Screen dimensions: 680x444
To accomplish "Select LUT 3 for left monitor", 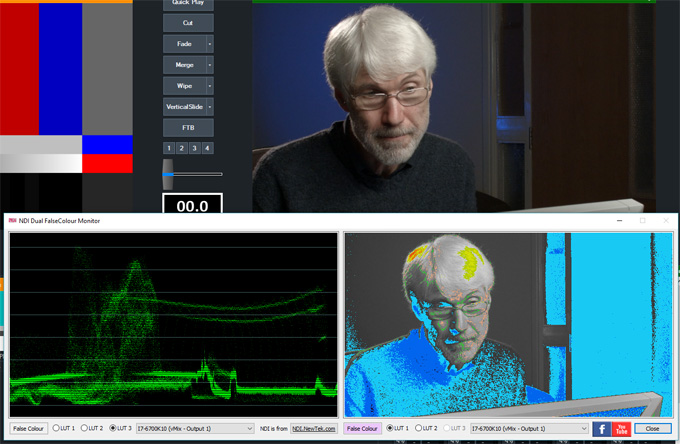I will click(x=121, y=428).
